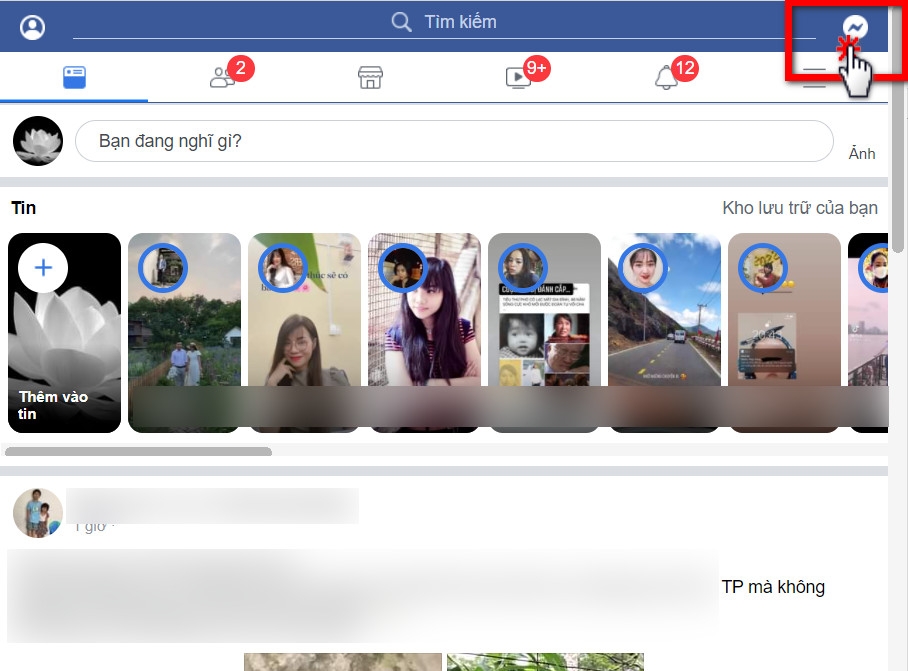Open the post author's avatar picture
This screenshot has width=908, height=671.
[37, 512]
